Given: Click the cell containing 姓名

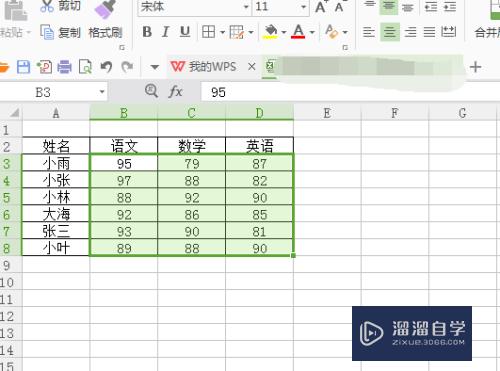Looking at the screenshot, I should 56,146.
